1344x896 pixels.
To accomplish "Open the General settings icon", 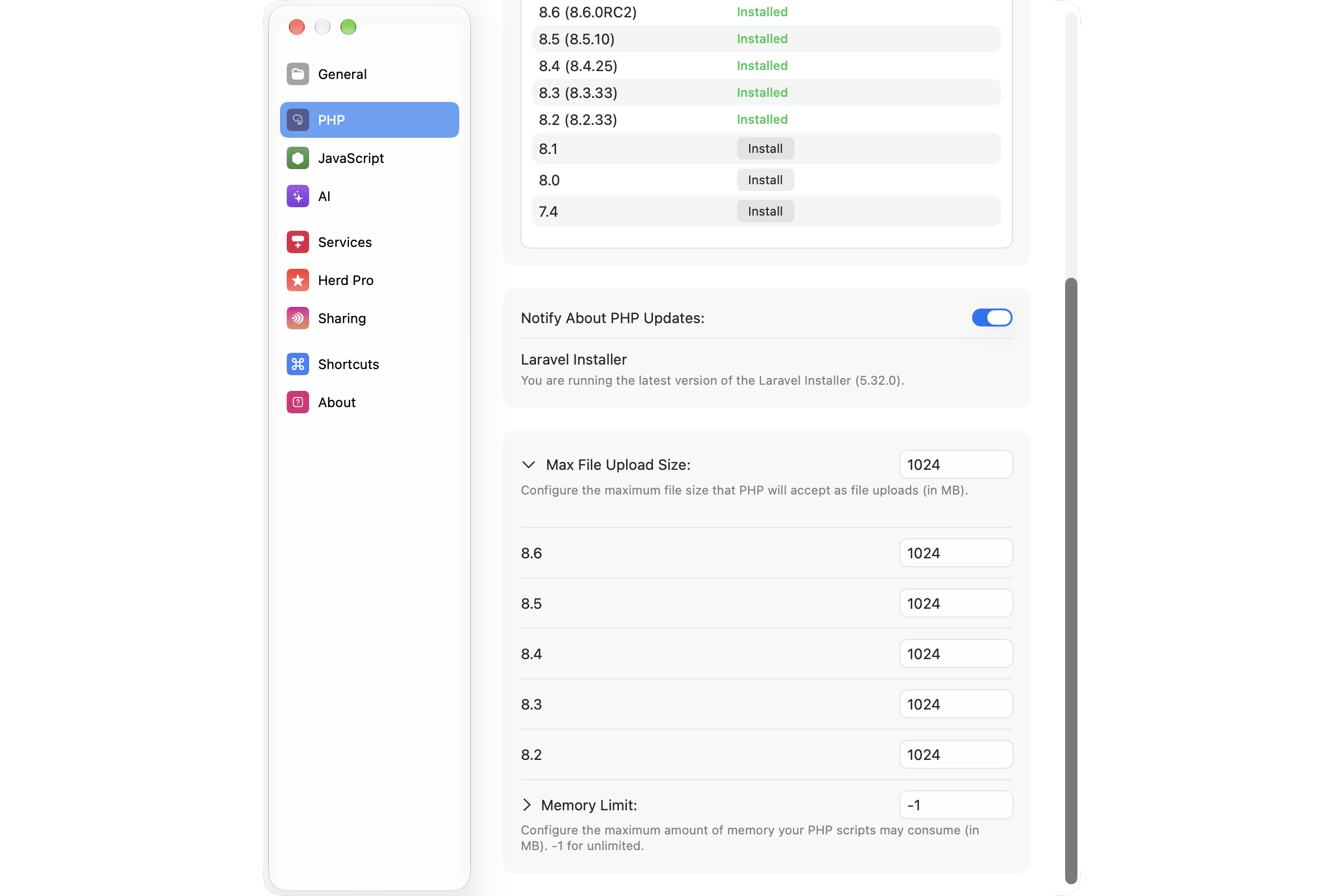I will (298, 74).
